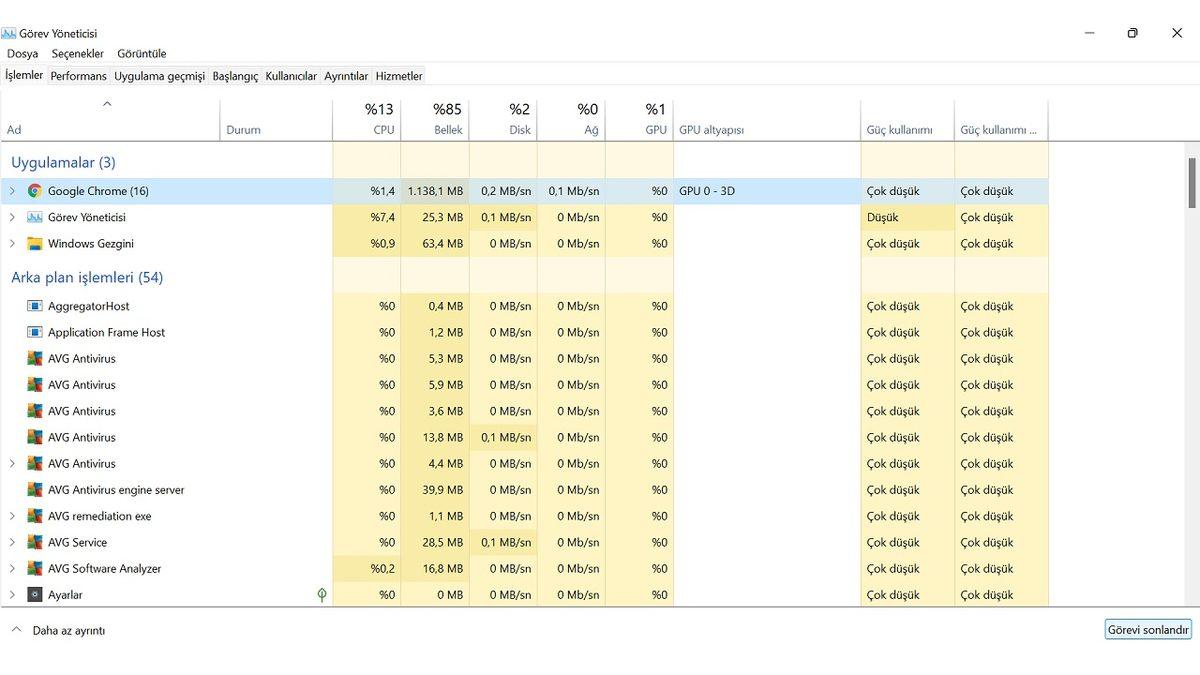The image size is (1200, 675).
Task: Switch to the Başlangıç tab
Action: (235, 75)
